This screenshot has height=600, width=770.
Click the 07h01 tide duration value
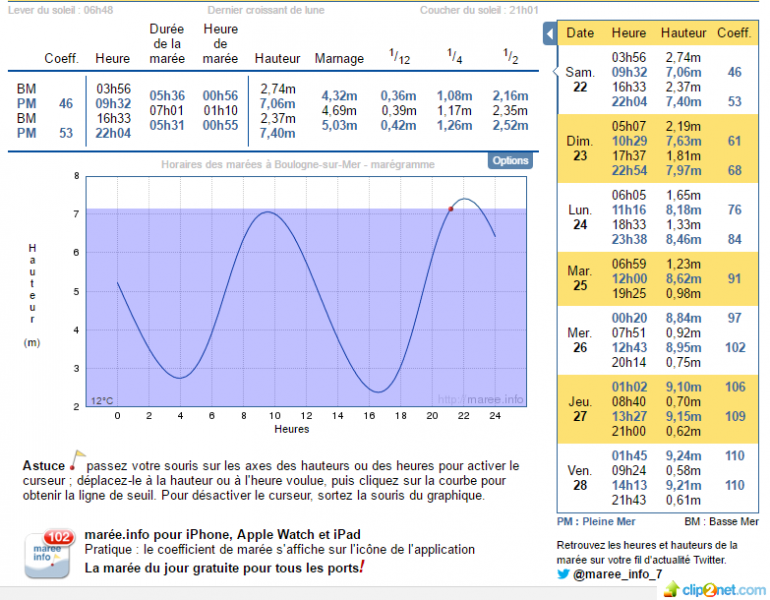[x=167, y=110]
